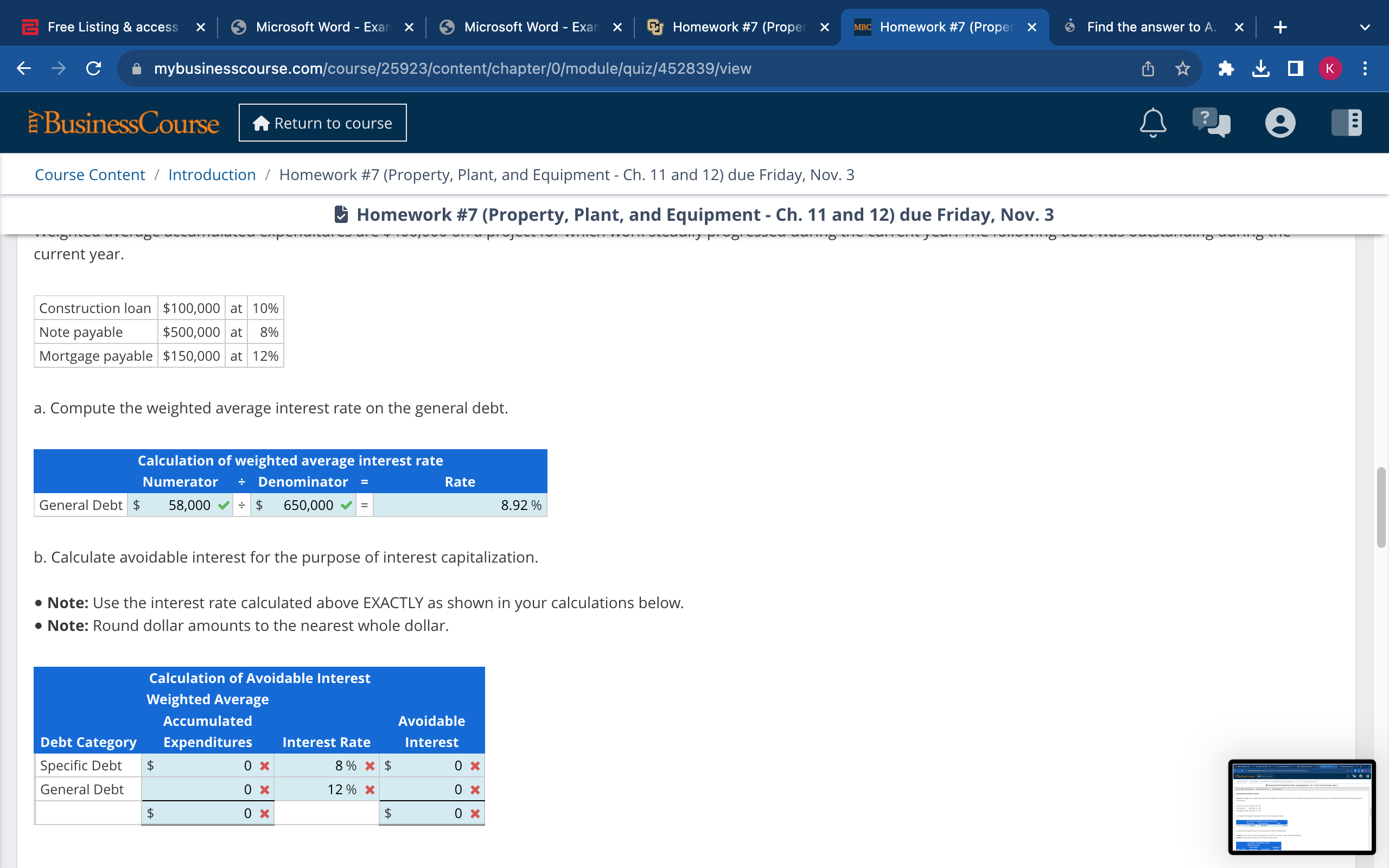1389x868 pixels.
Task: Click the browser downloads icon
Action: pyautogui.click(x=1260, y=69)
